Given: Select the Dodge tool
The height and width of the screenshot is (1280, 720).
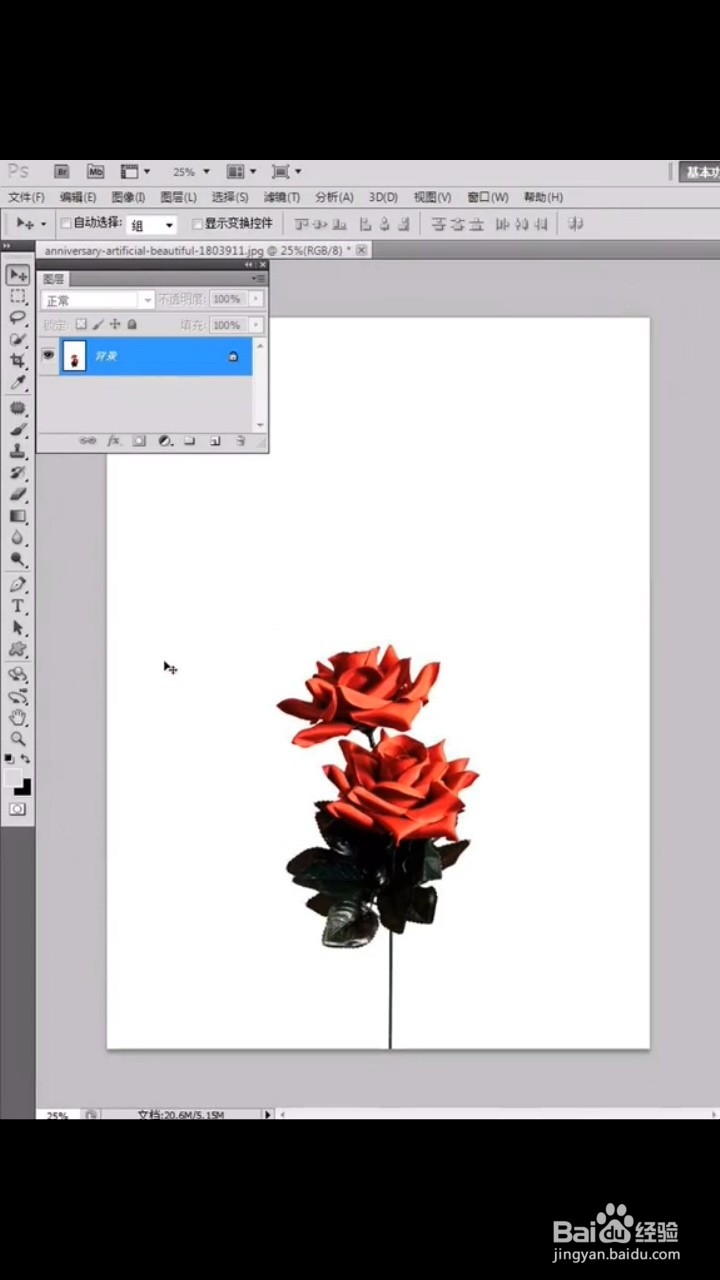Looking at the screenshot, I should tap(18, 560).
